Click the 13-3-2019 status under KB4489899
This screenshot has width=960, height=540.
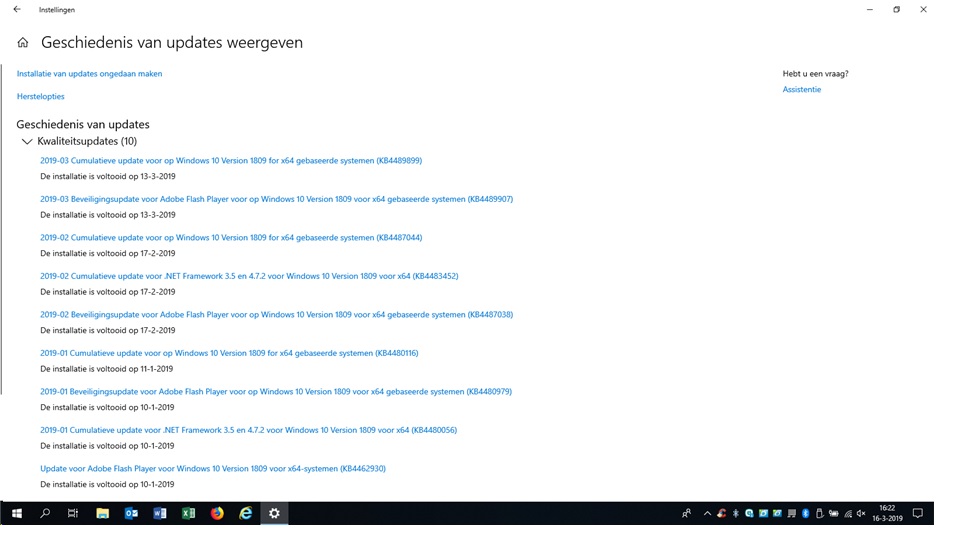108,176
